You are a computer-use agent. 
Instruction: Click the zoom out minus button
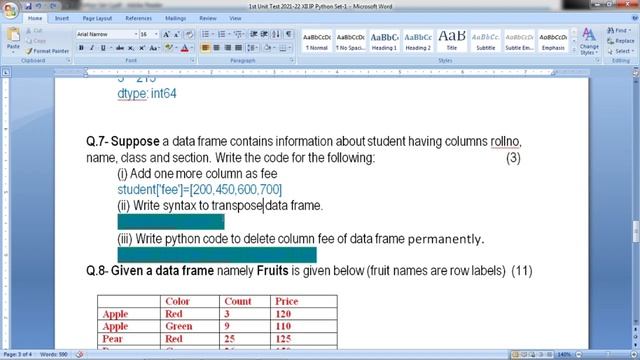[579, 355]
